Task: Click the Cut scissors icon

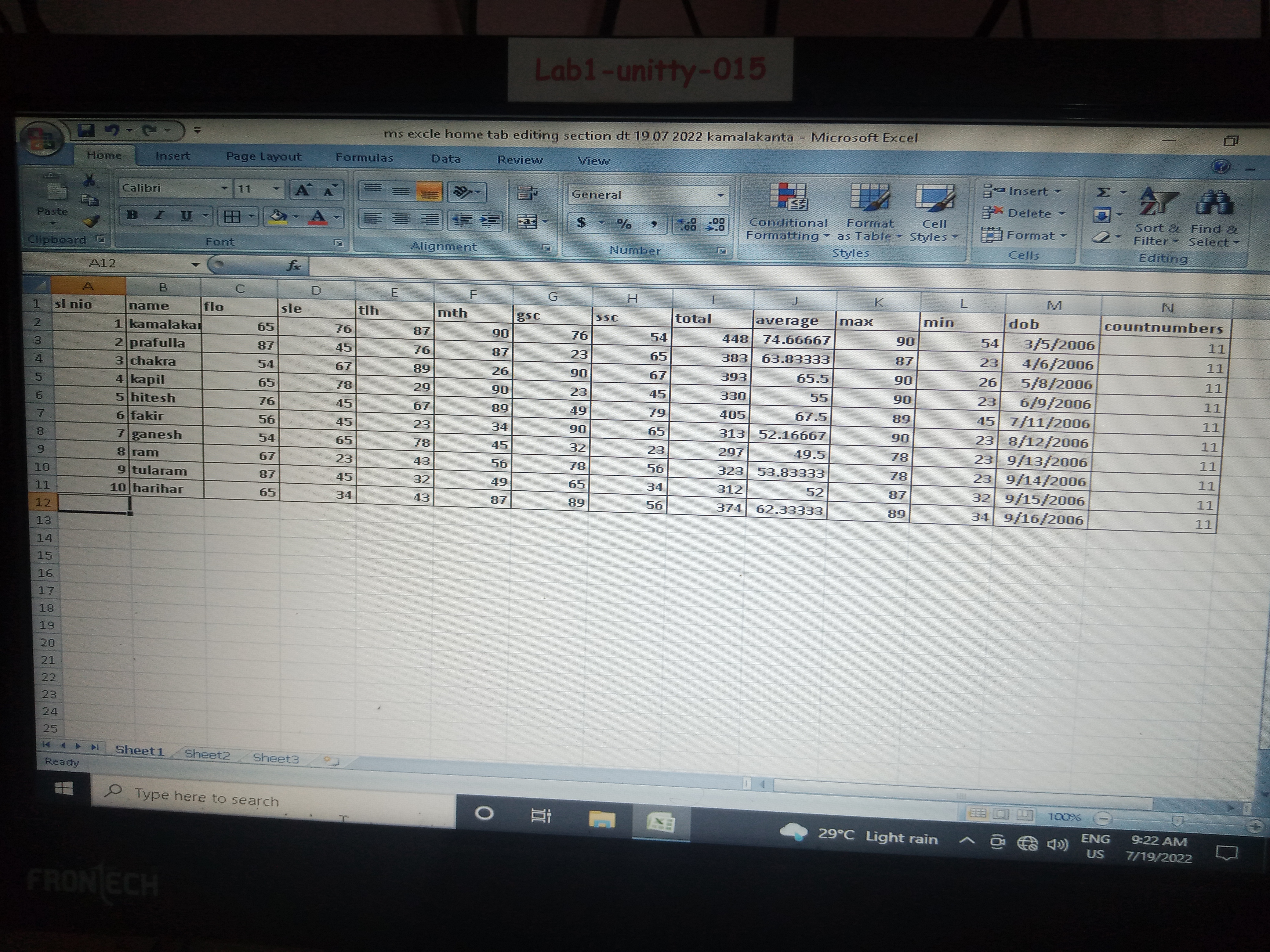Action: point(89,181)
